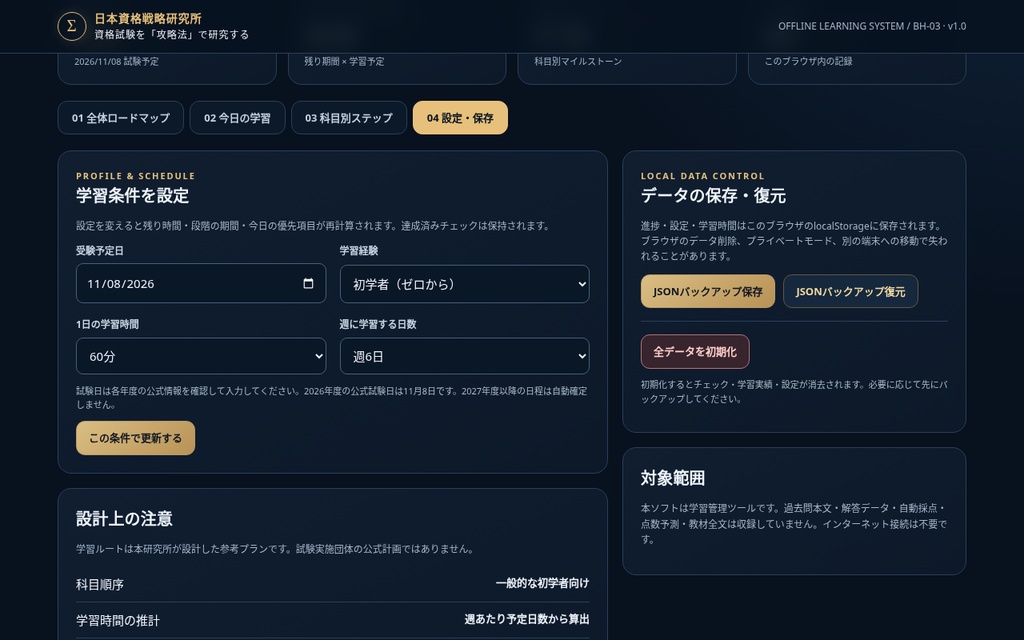
Task: Click the このブラウザ内の記録 card text
Action: [x=808, y=61]
